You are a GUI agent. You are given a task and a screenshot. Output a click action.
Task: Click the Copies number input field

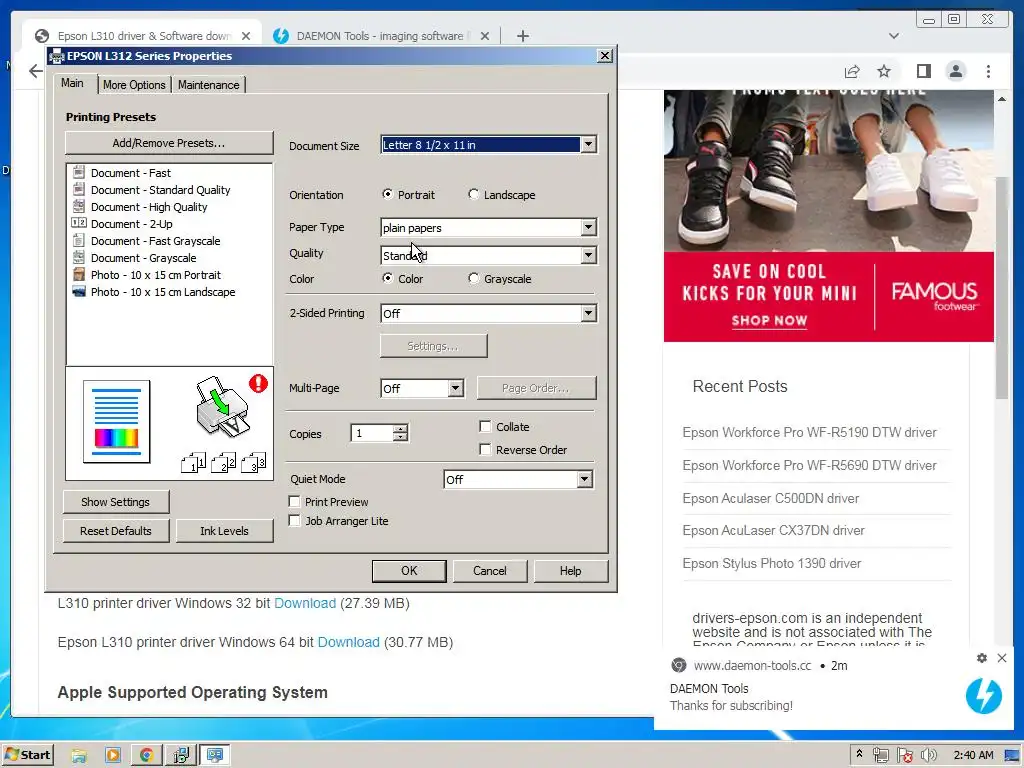click(x=372, y=433)
